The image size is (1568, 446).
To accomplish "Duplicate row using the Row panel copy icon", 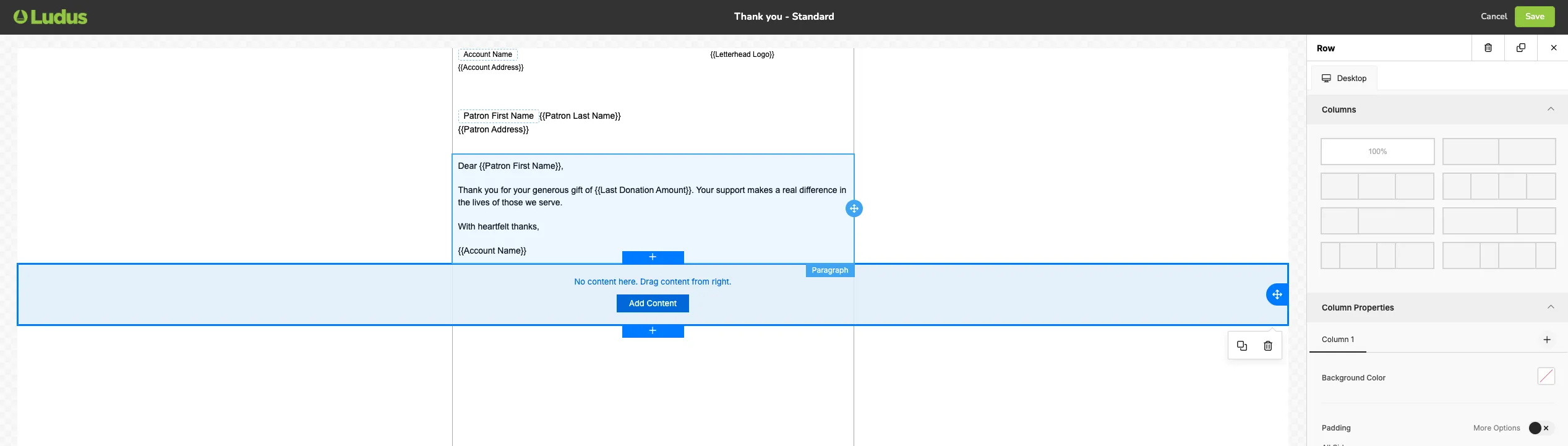I will [x=1521, y=48].
